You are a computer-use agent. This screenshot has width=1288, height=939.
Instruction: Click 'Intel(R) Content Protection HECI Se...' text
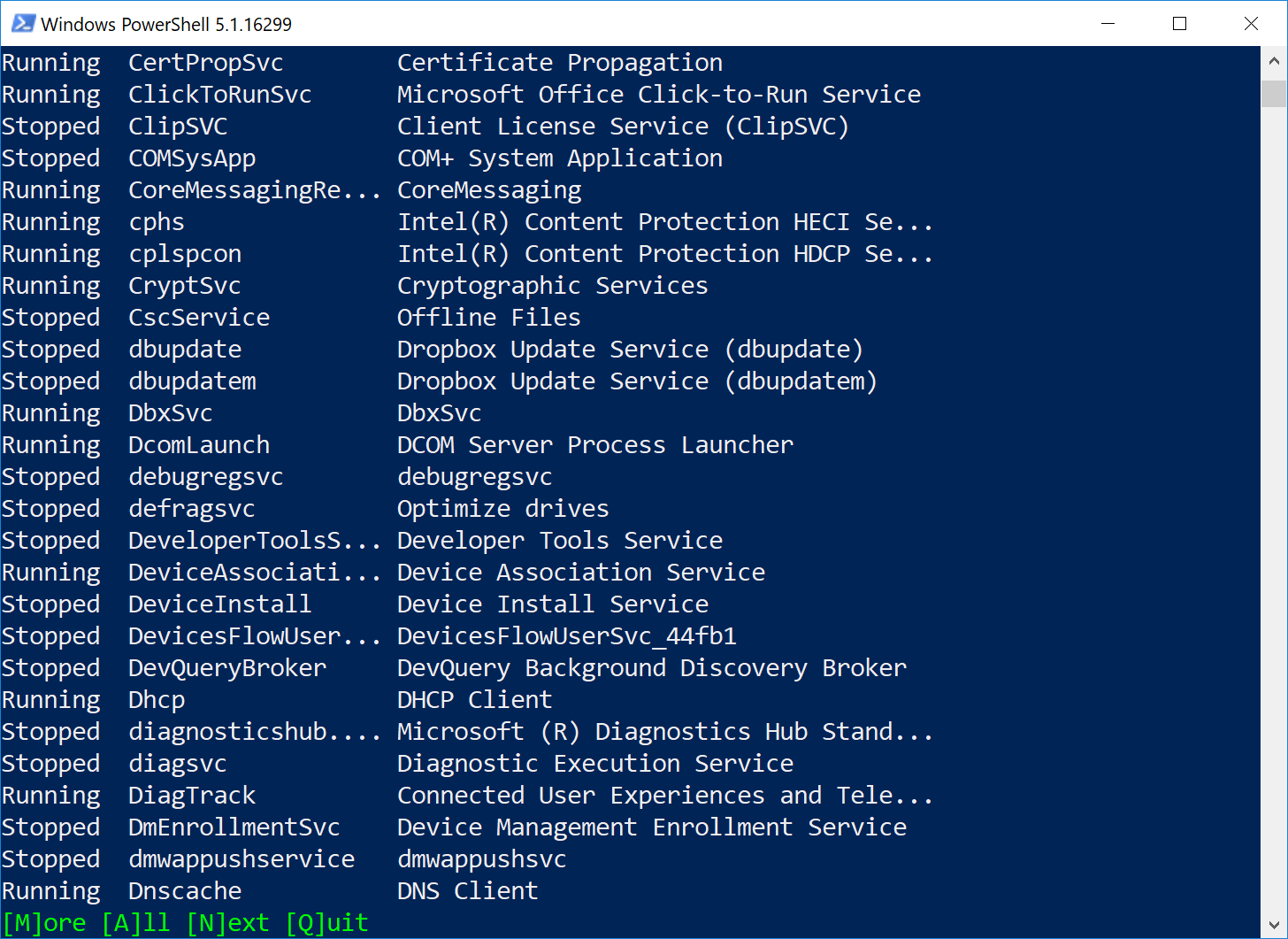[x=666, y=222]
